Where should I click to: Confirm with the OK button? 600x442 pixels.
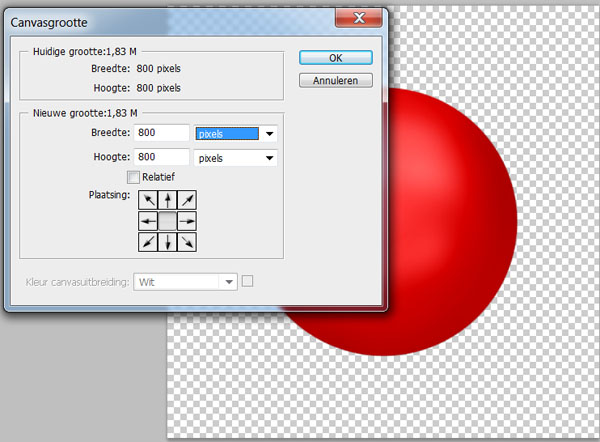tap(336, 58)
